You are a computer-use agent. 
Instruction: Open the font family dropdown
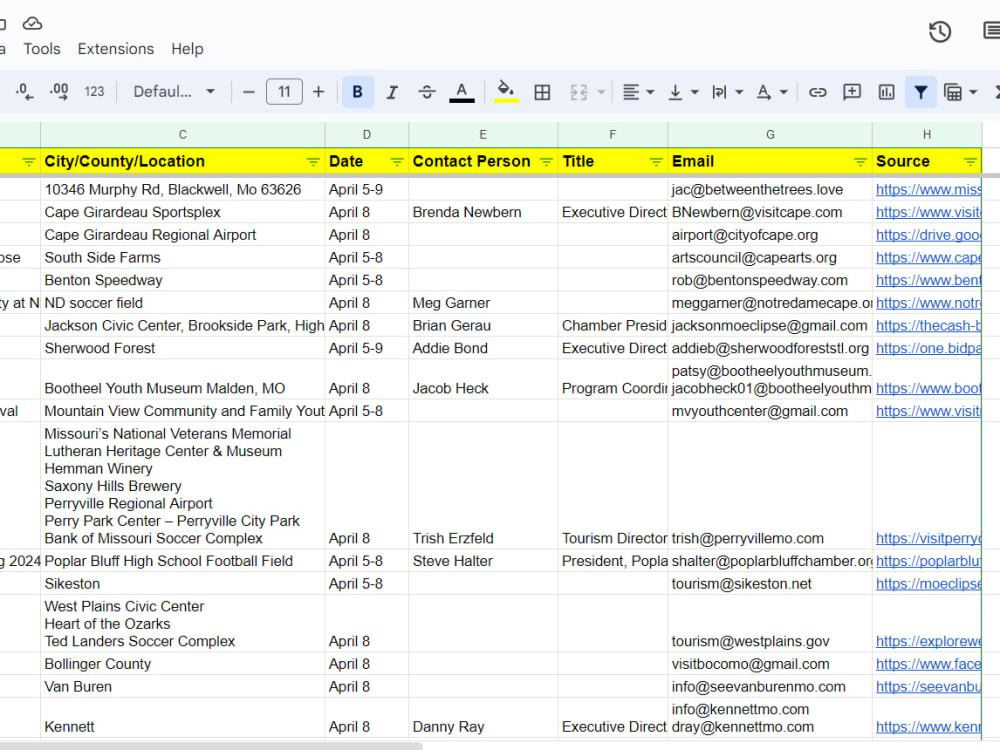click(x=173, y=92)
